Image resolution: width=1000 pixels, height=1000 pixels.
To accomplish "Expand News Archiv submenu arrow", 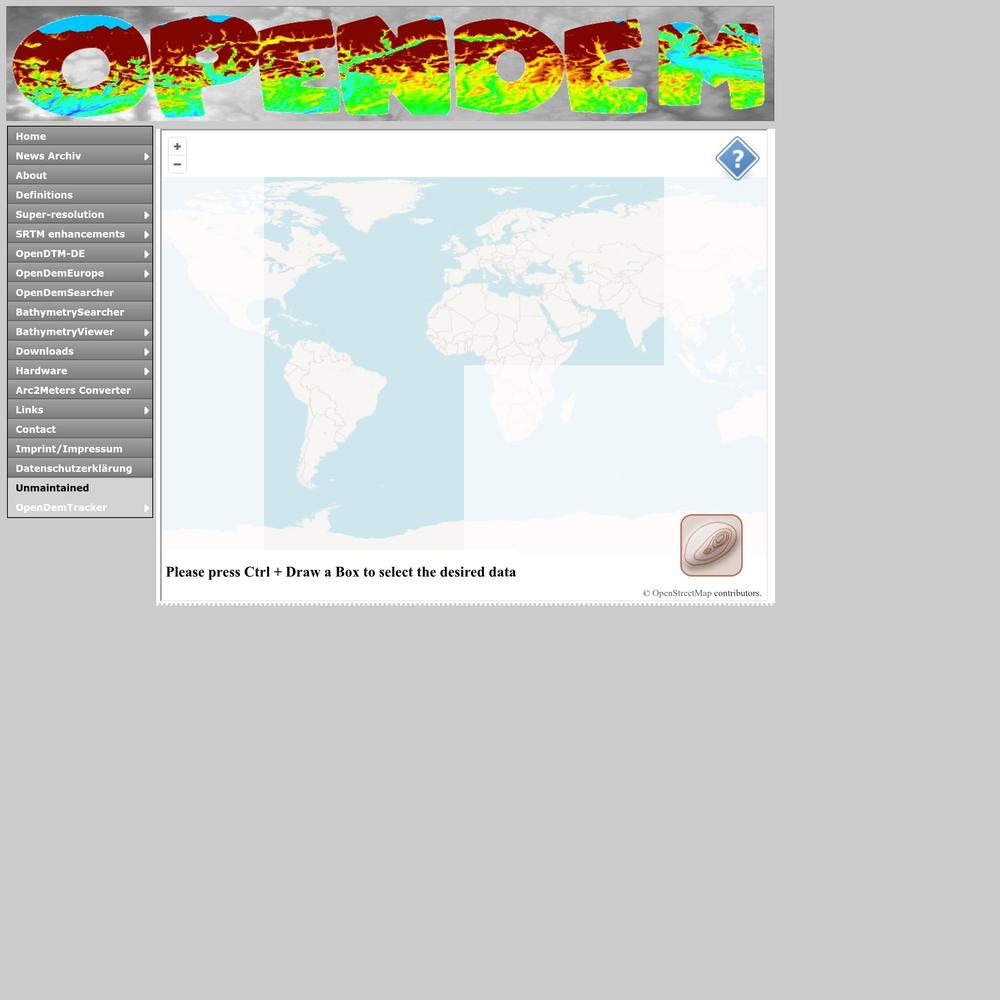I will pyautogui.click(x=147, y=156).
